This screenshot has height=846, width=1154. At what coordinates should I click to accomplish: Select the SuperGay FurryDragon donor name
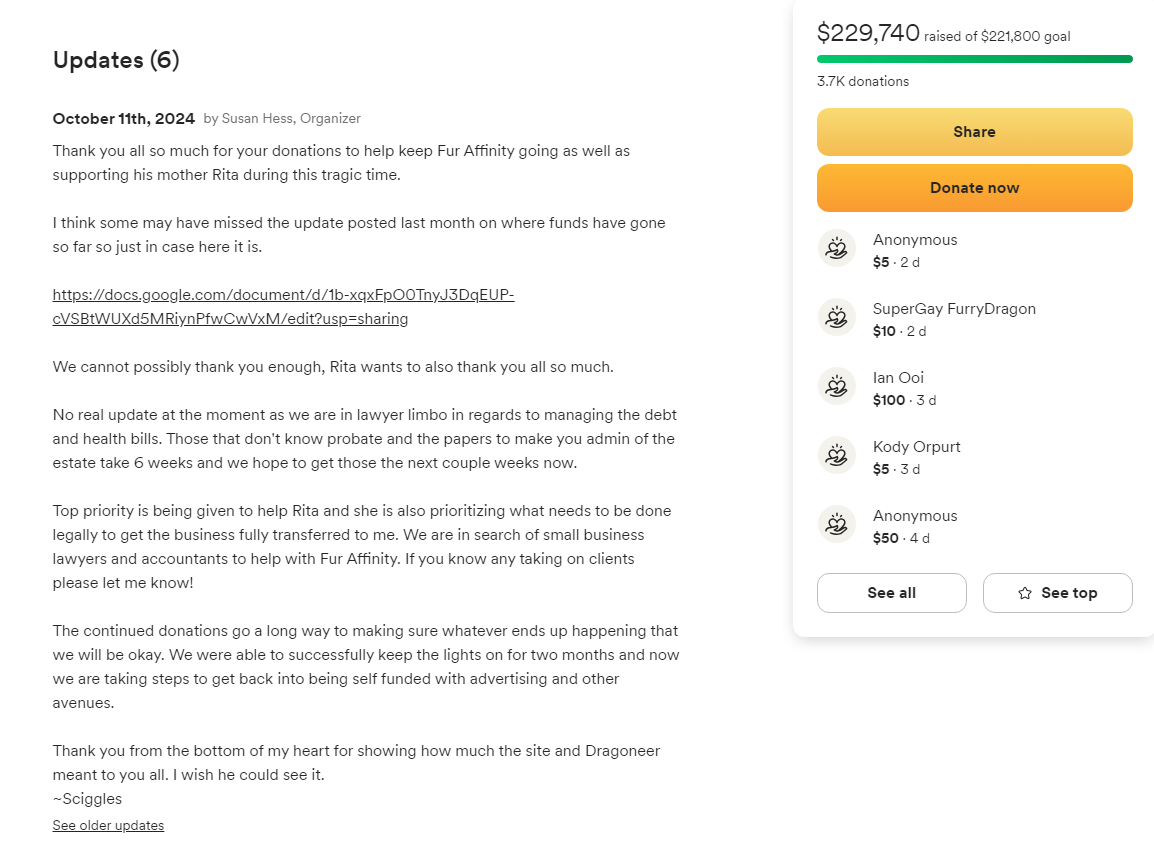point(954,309)
